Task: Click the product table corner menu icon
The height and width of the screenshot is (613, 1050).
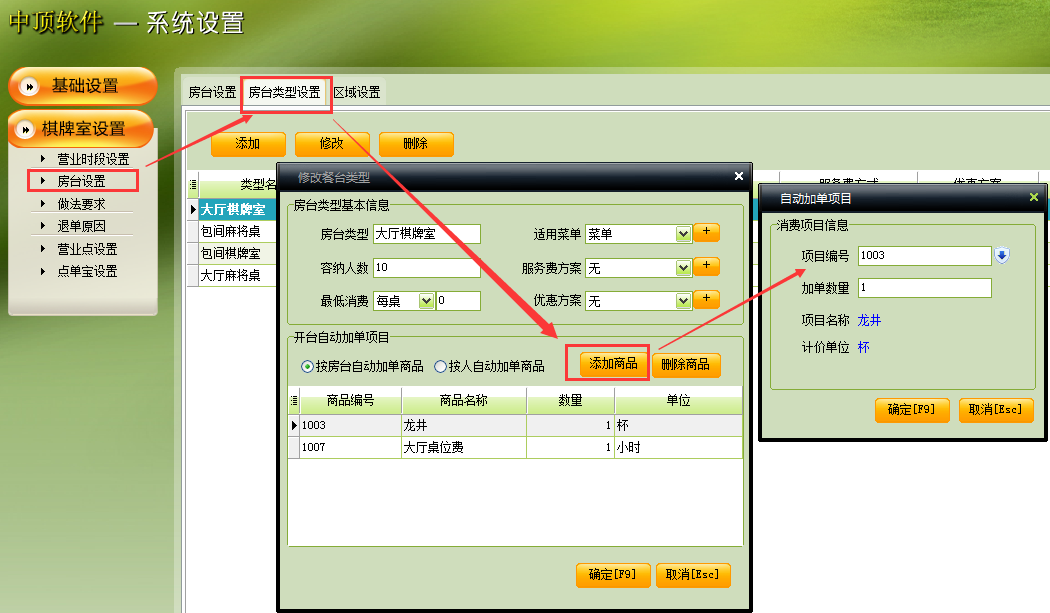Action: pos(294,401)
